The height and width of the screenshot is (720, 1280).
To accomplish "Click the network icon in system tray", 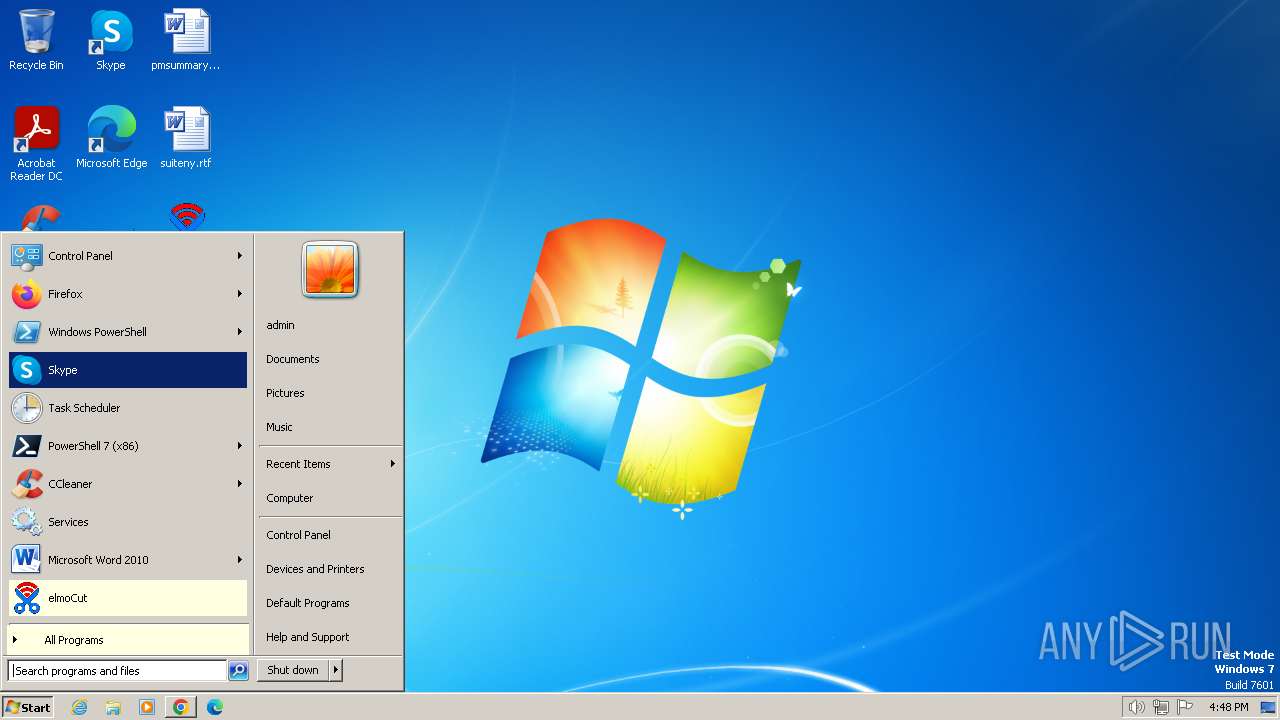I will click(x=1161, y=707).
